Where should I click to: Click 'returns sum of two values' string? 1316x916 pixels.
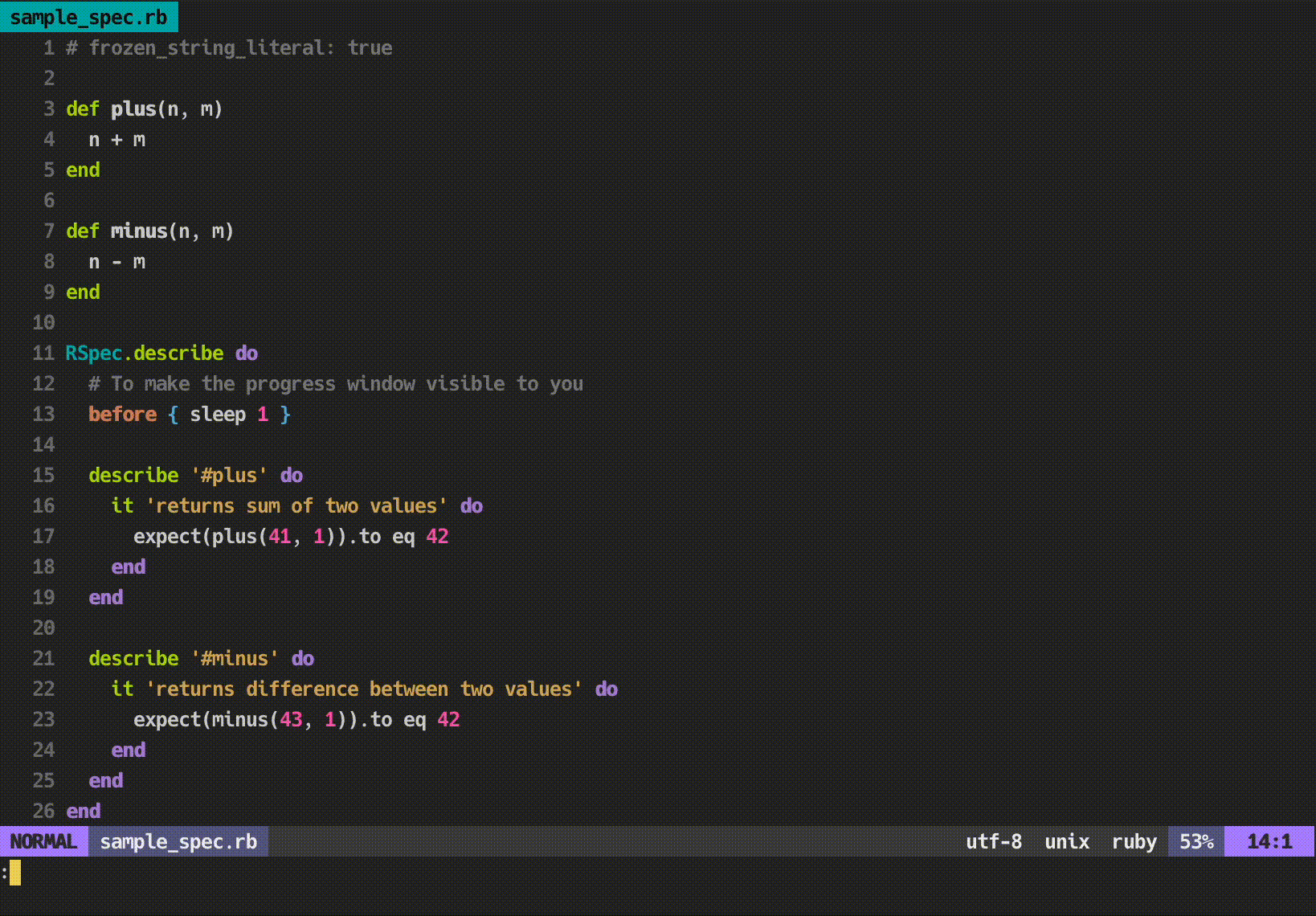tap(296, 505)
